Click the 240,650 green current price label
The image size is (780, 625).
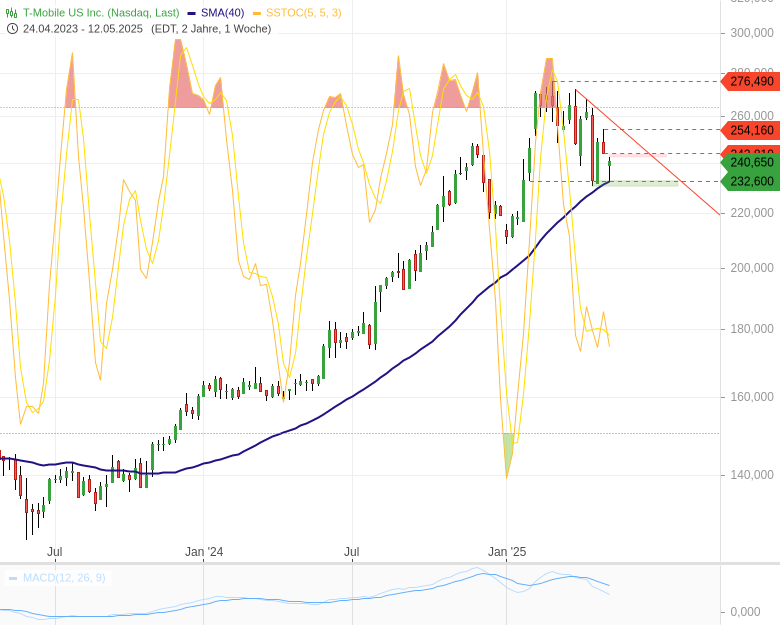pos(751,162)
